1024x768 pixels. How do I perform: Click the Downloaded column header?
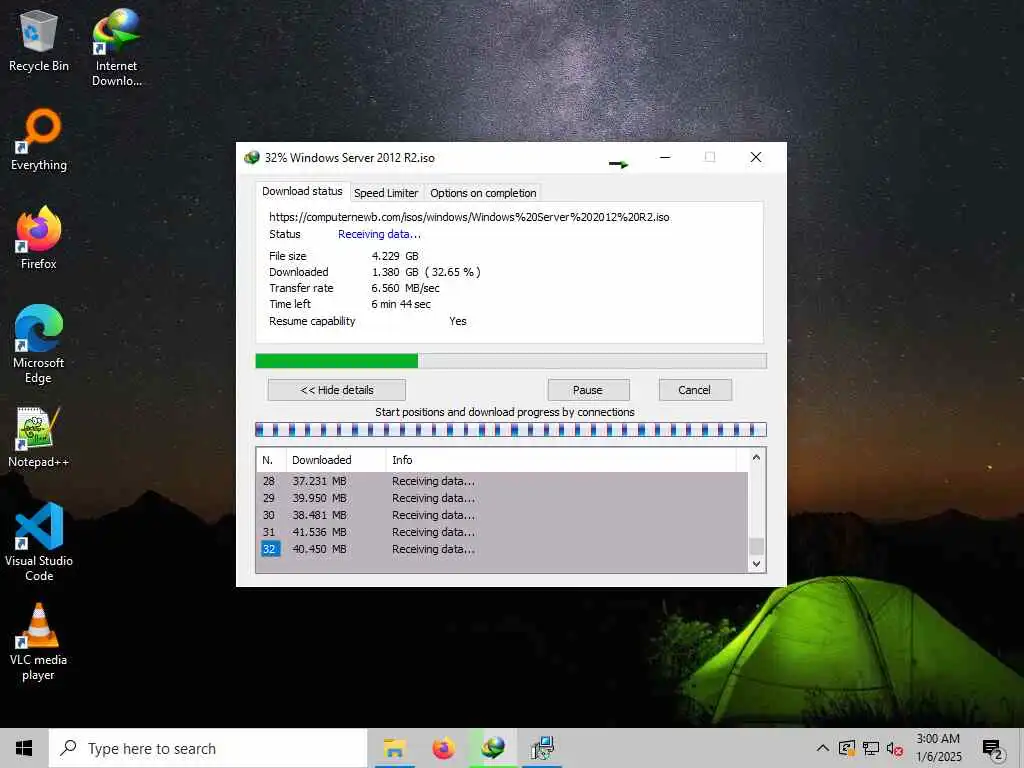pos(336,460)
